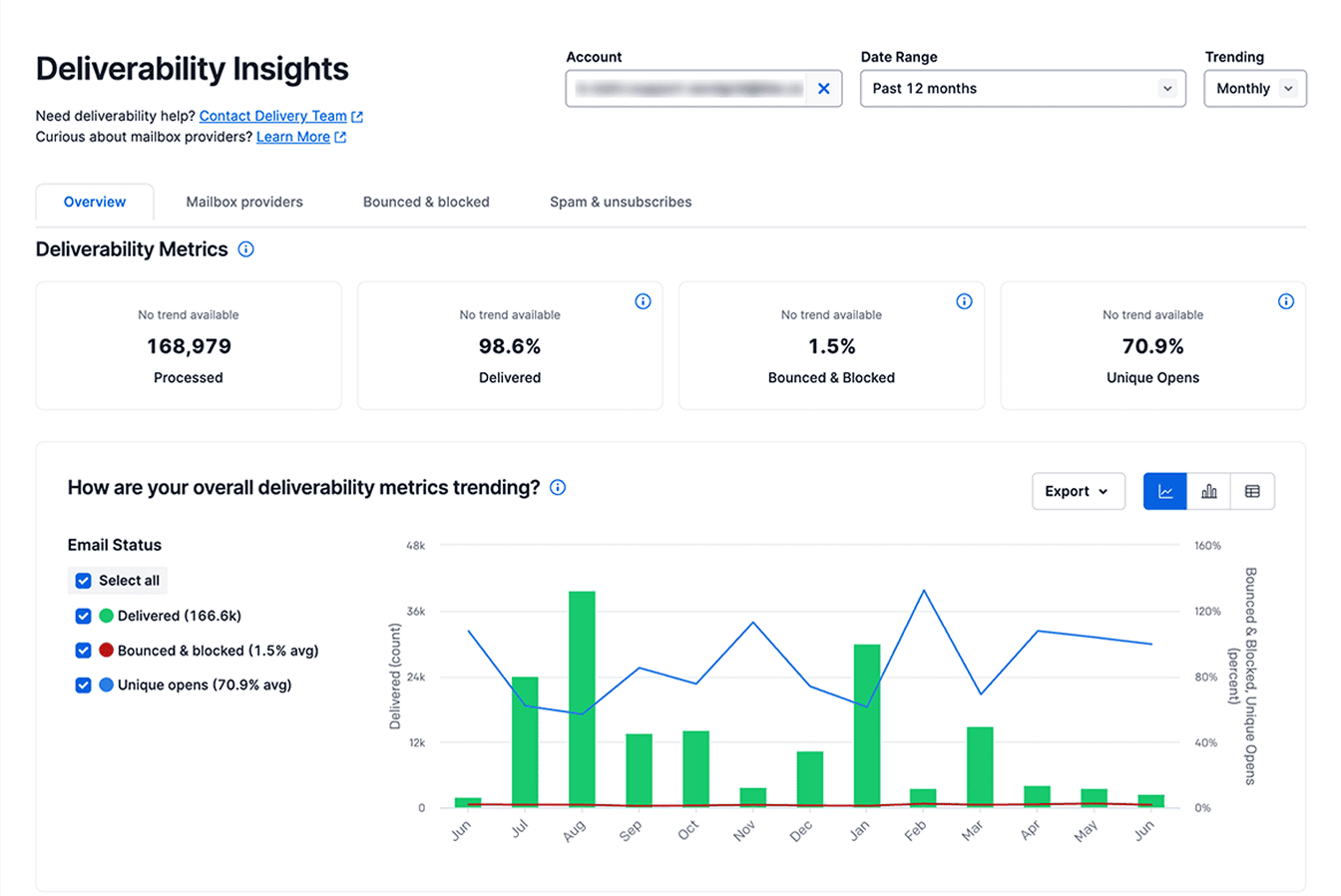The height and width of the screenshot is (896, 1341).
Task: Switch to Spam & unsubscribes tab
Action: [x=621, y=202]
